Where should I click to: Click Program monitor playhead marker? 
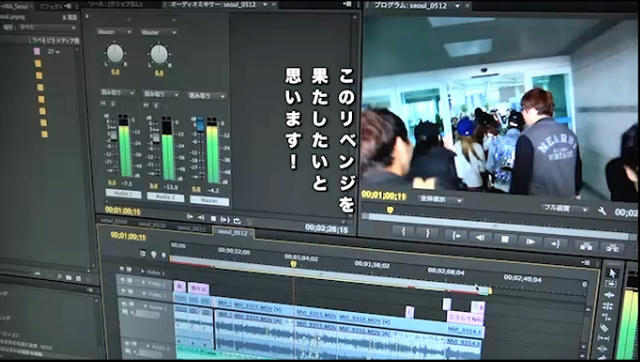point(390,210)
